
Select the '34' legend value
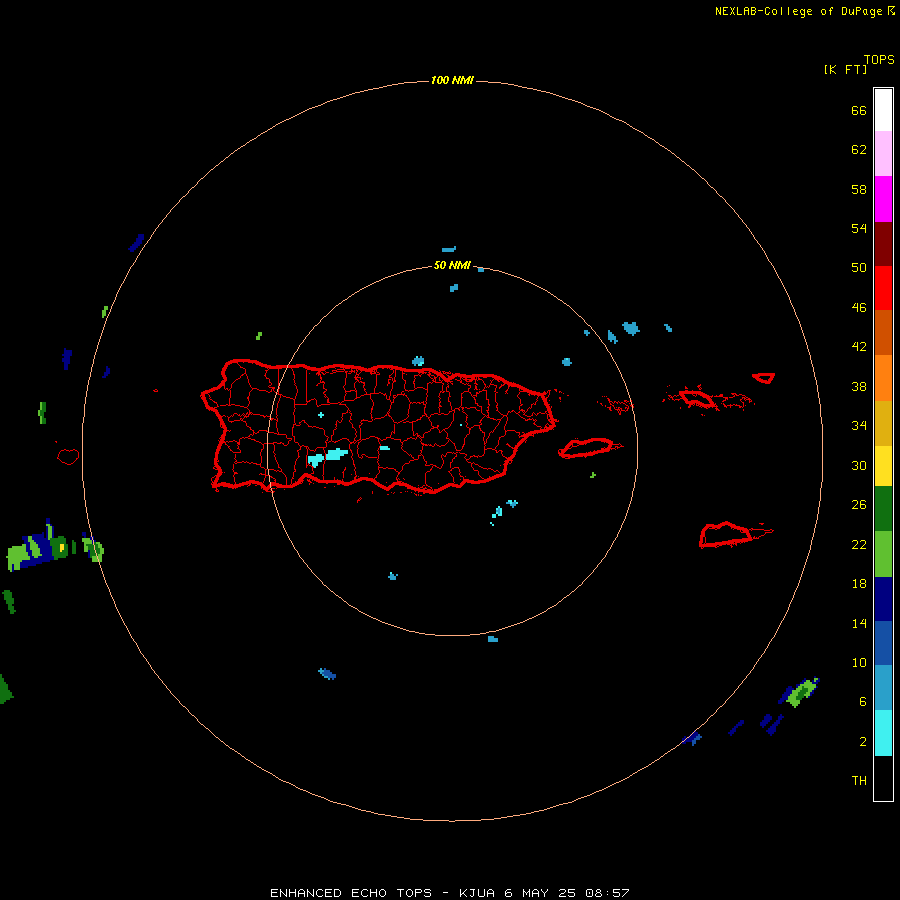tap(859, 426)
